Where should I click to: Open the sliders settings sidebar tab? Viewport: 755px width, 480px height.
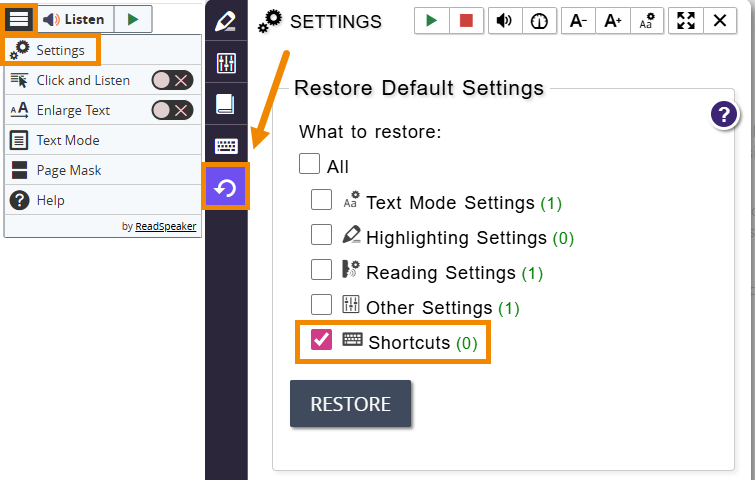[226, 64]
